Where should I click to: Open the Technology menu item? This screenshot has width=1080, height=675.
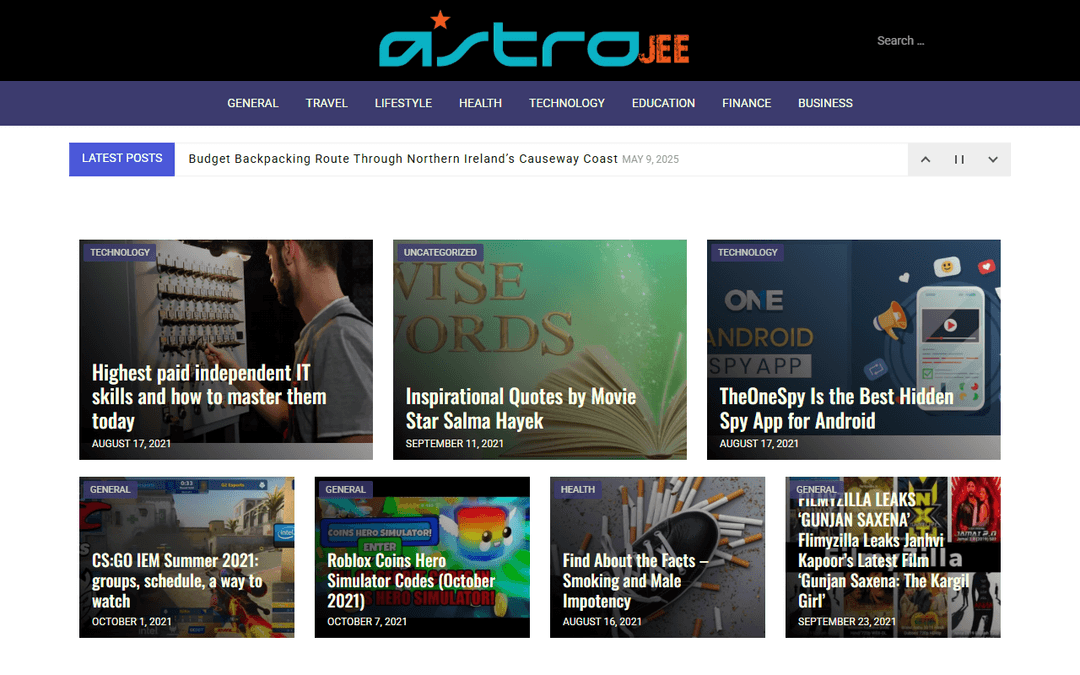click(x=567, y=103)
